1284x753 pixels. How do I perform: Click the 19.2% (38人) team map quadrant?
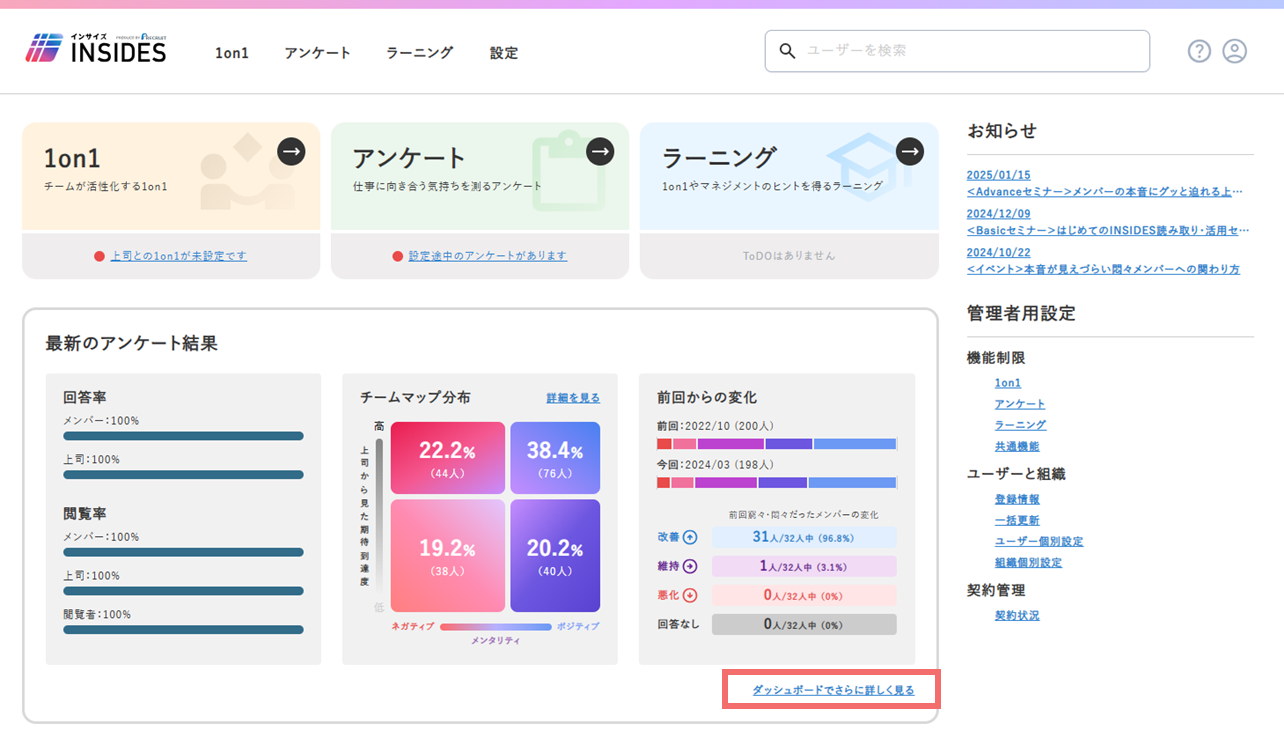pyautogui.click(x=448, y=556)
